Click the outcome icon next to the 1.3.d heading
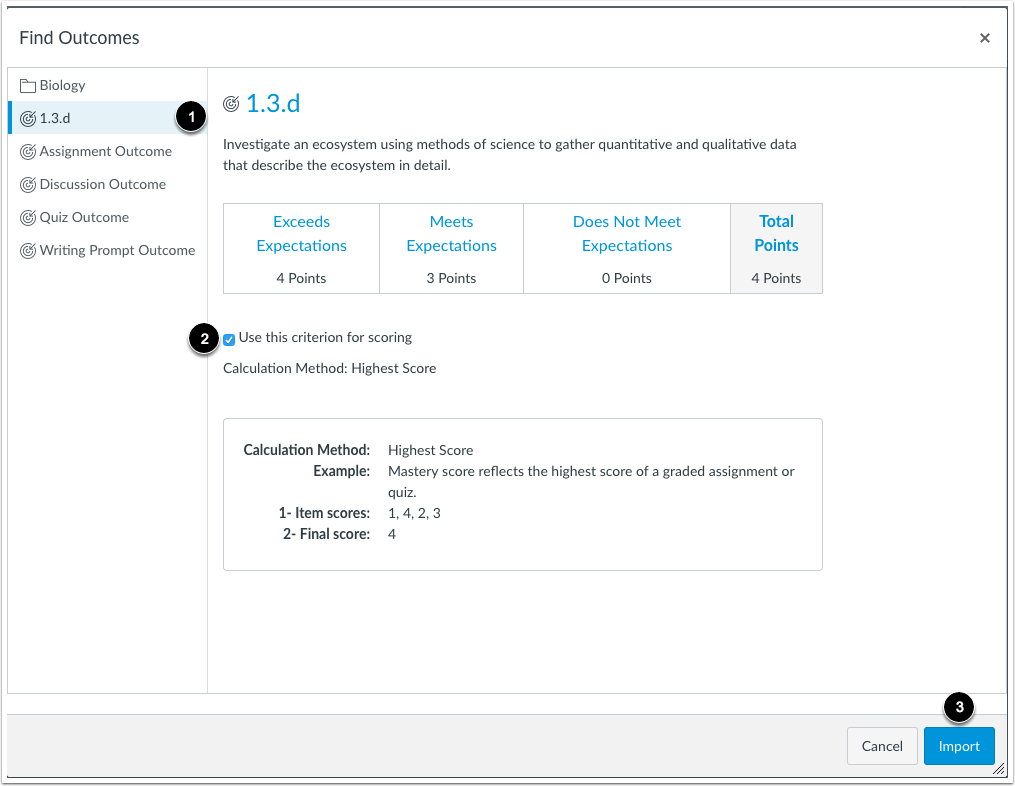The image size is (1015, 786). [x=231, y=104]
